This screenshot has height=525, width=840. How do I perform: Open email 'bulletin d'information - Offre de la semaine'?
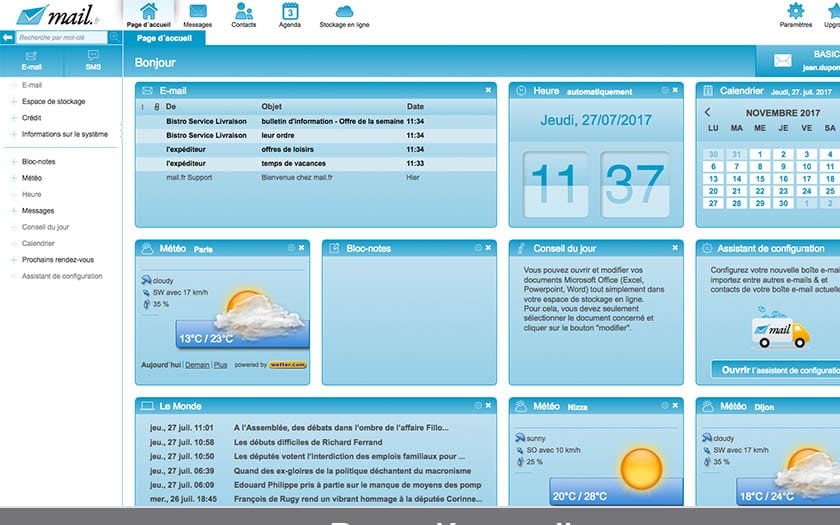point(316,122)
